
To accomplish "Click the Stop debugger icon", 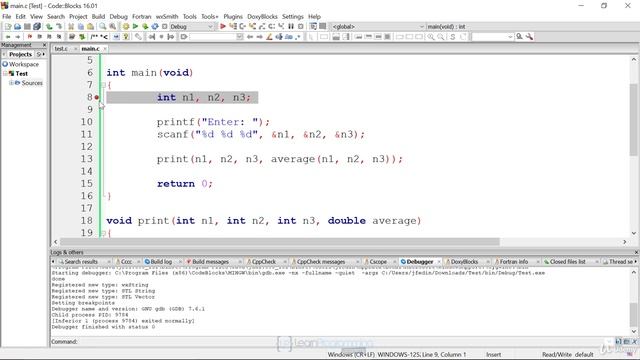I will click(x=301, y=27).
